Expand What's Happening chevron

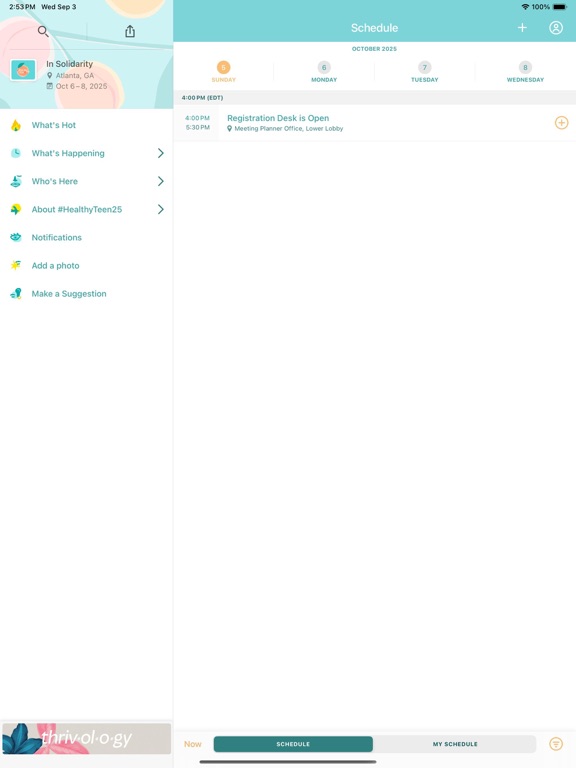161,153
